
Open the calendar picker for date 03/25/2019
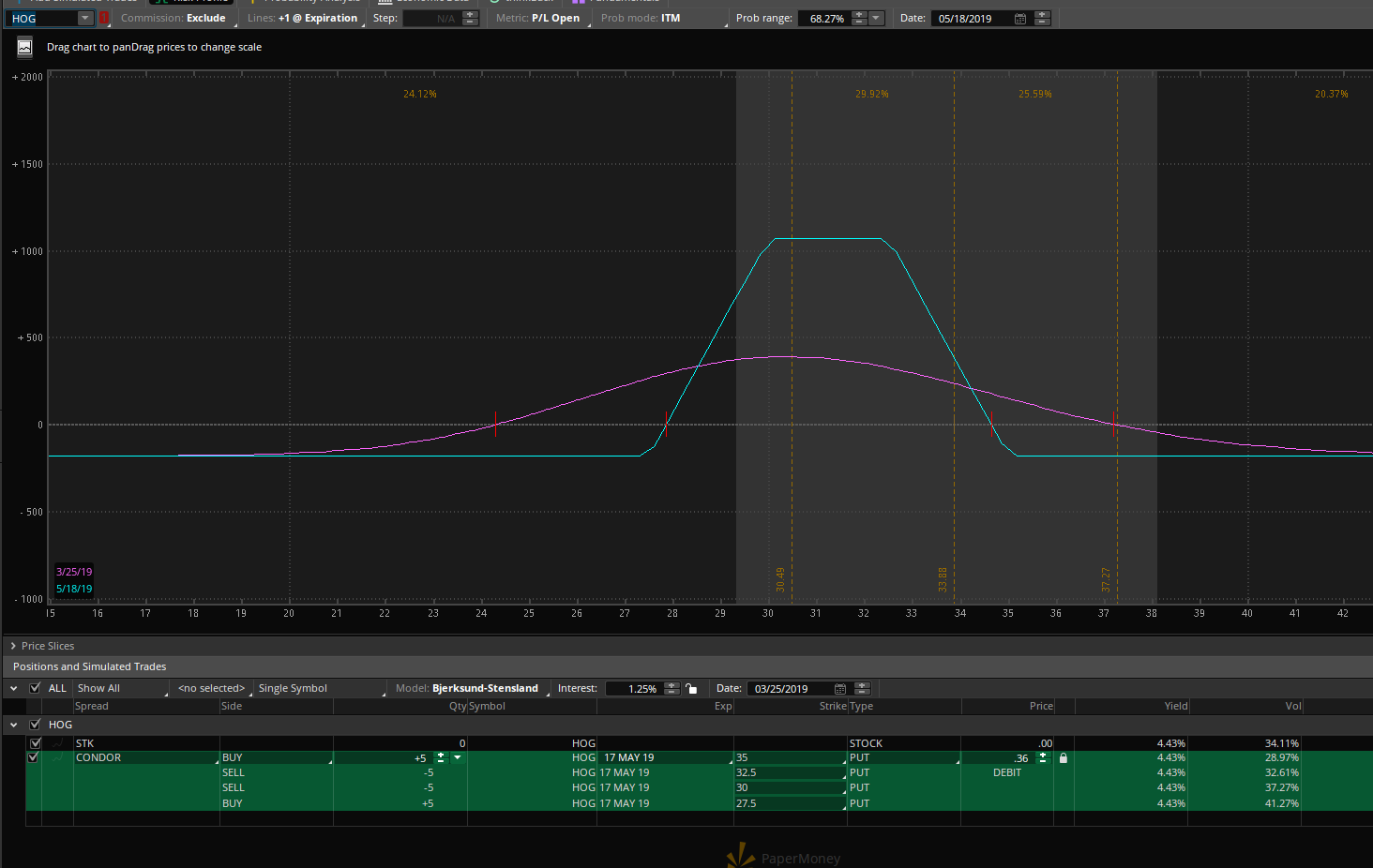click(x=840, y=689)
